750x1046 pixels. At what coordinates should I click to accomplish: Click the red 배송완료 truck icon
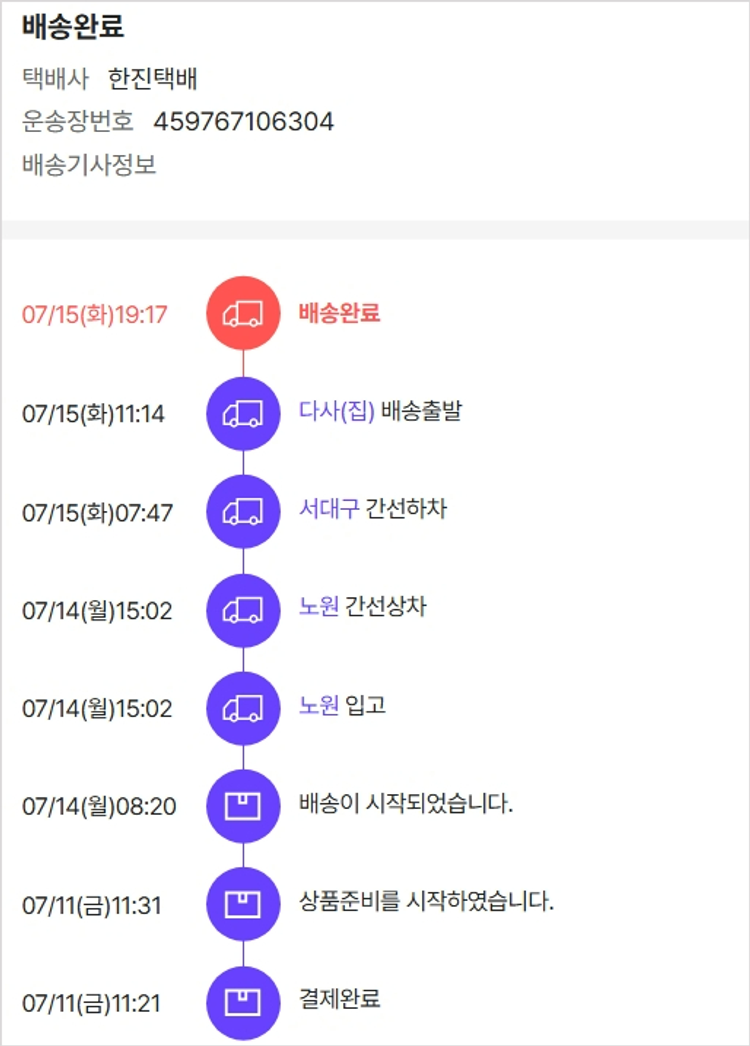coord(243,313)
